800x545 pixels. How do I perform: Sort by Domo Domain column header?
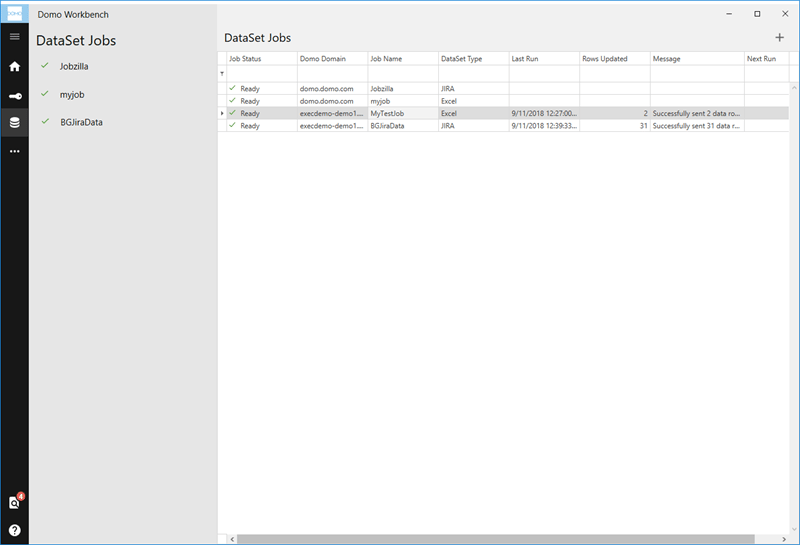(x=332, y=59)
